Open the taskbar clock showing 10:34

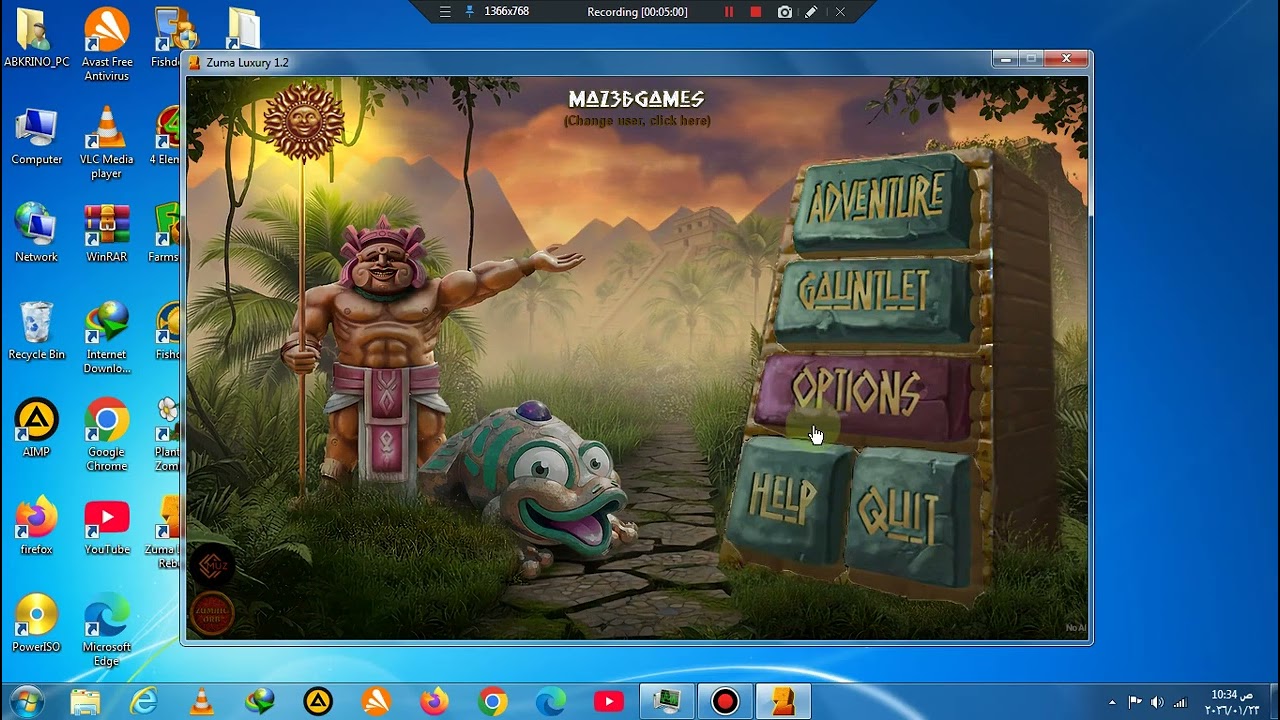(x=1231, y=702)
